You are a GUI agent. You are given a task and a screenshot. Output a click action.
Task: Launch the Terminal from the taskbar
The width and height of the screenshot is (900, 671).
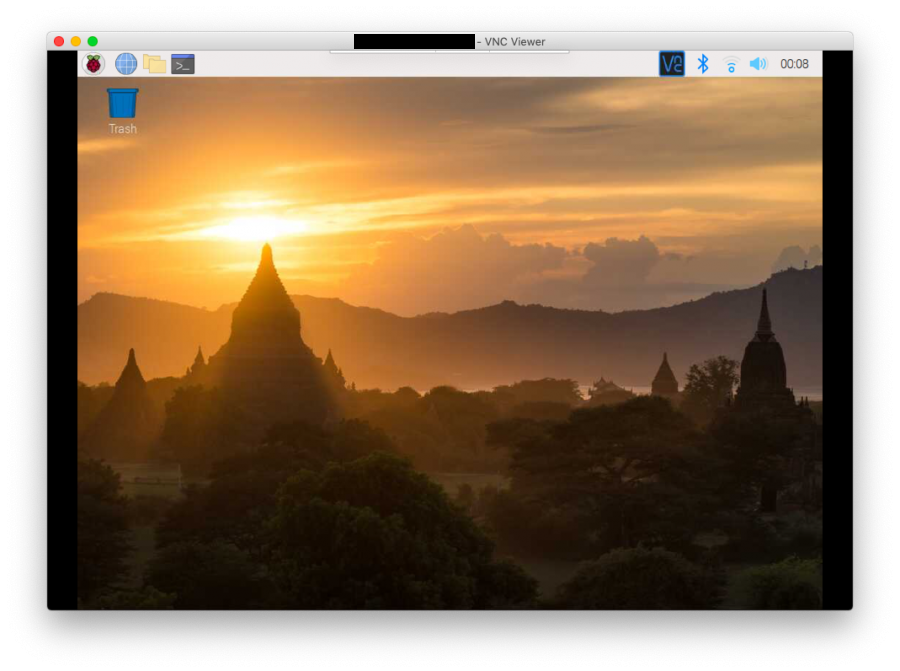pos(183,64)
